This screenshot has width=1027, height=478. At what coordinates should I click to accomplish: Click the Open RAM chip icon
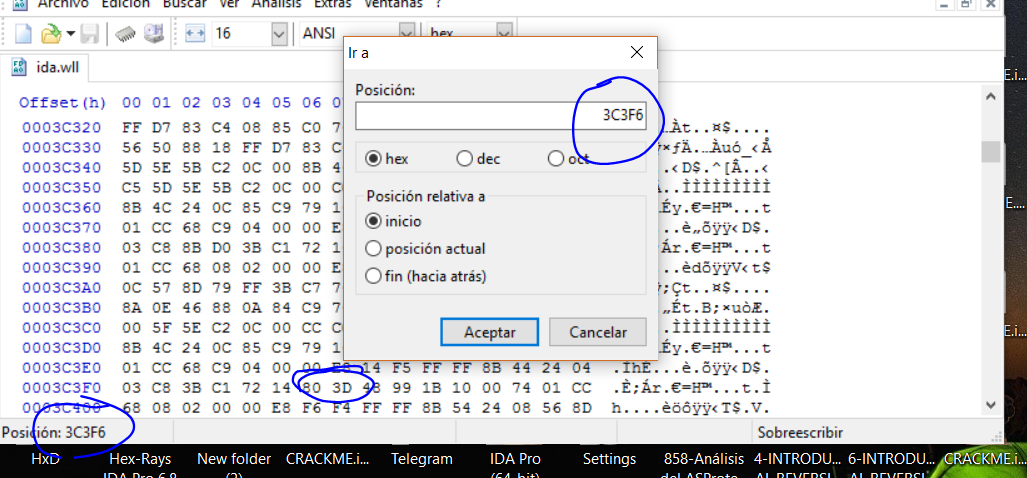click(125, 34)
